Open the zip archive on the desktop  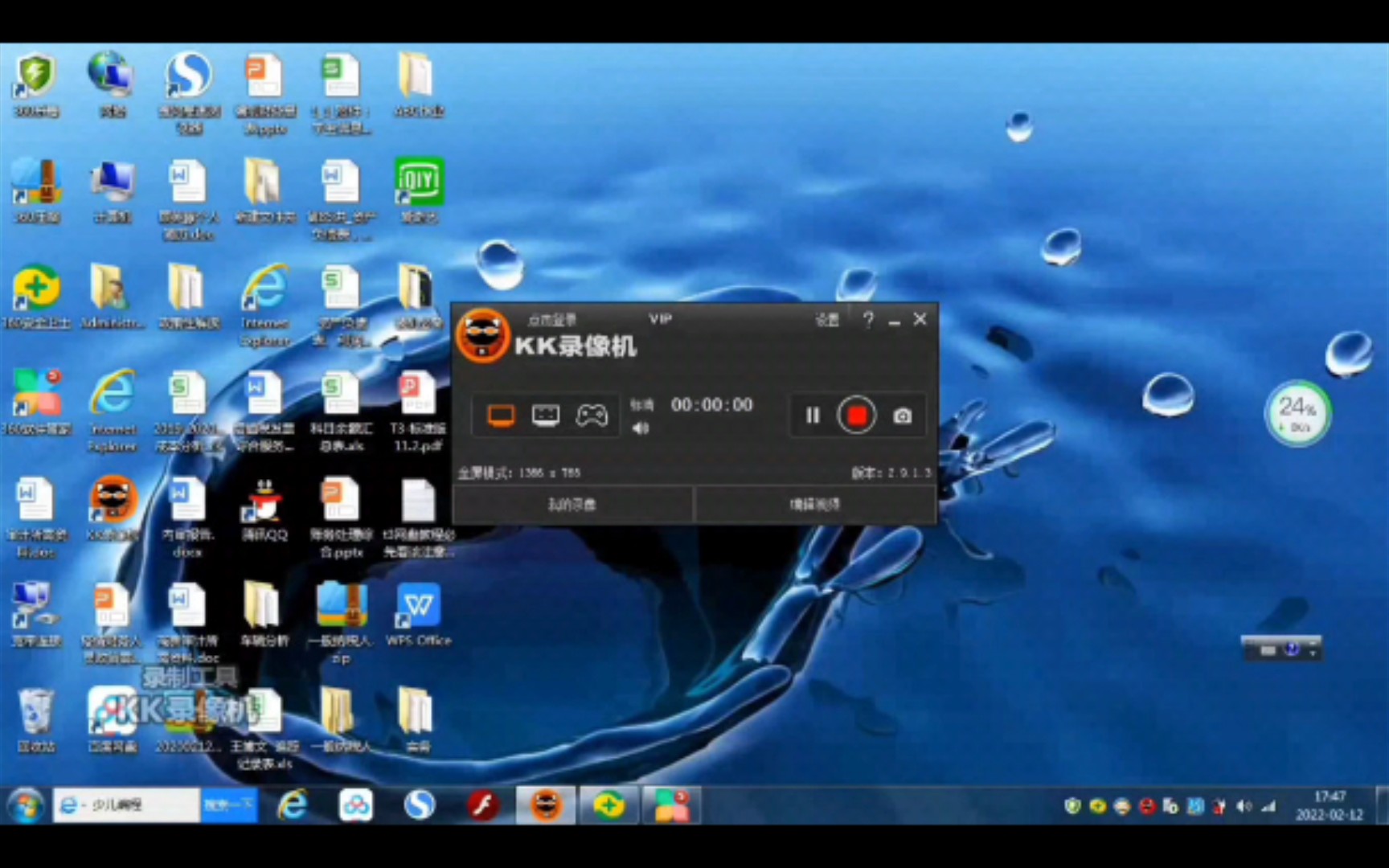341,623
